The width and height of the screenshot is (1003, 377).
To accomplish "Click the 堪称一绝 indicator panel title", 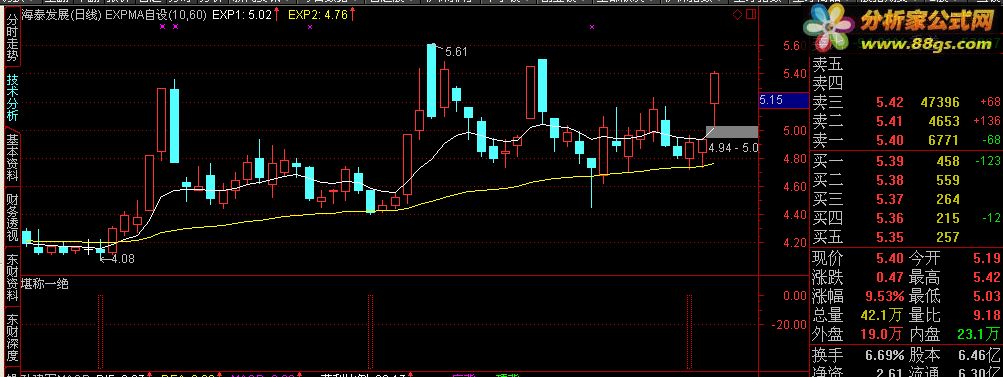I will pyautogui.click(x=45, y=283).
